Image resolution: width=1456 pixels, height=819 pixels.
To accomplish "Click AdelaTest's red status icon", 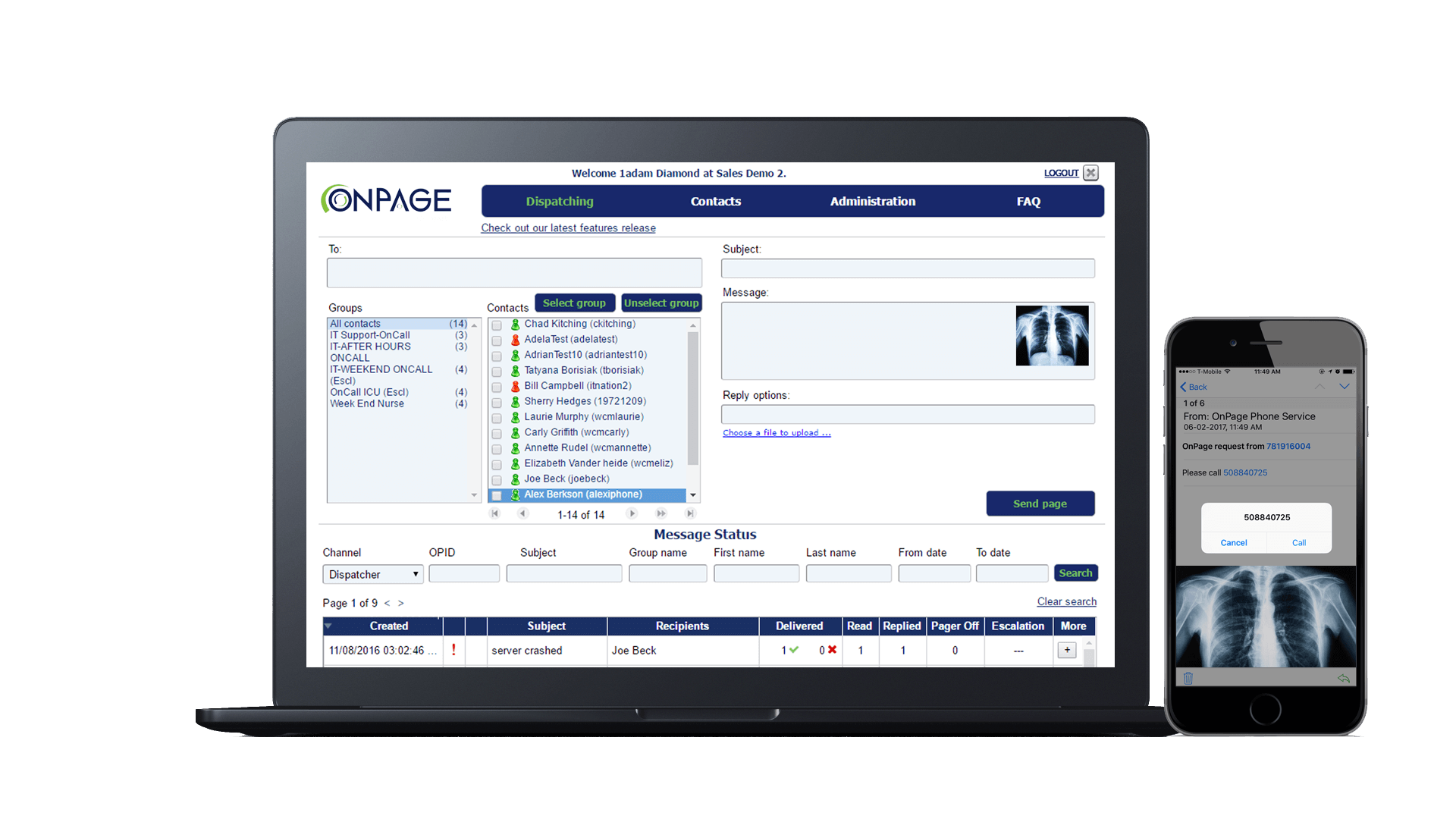I will pyautogui.click(x=516, y=340).
